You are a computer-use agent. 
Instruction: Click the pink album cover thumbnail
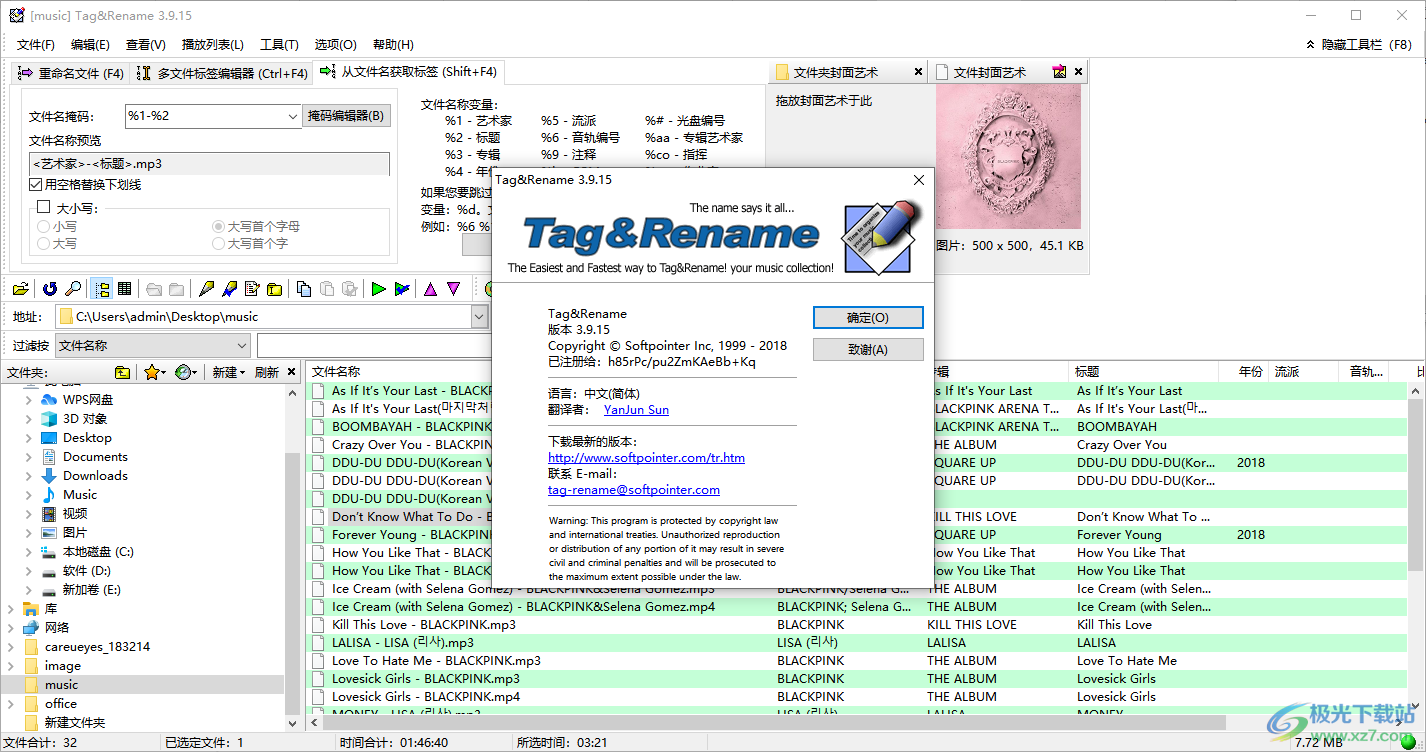[x=1009, y=157]
